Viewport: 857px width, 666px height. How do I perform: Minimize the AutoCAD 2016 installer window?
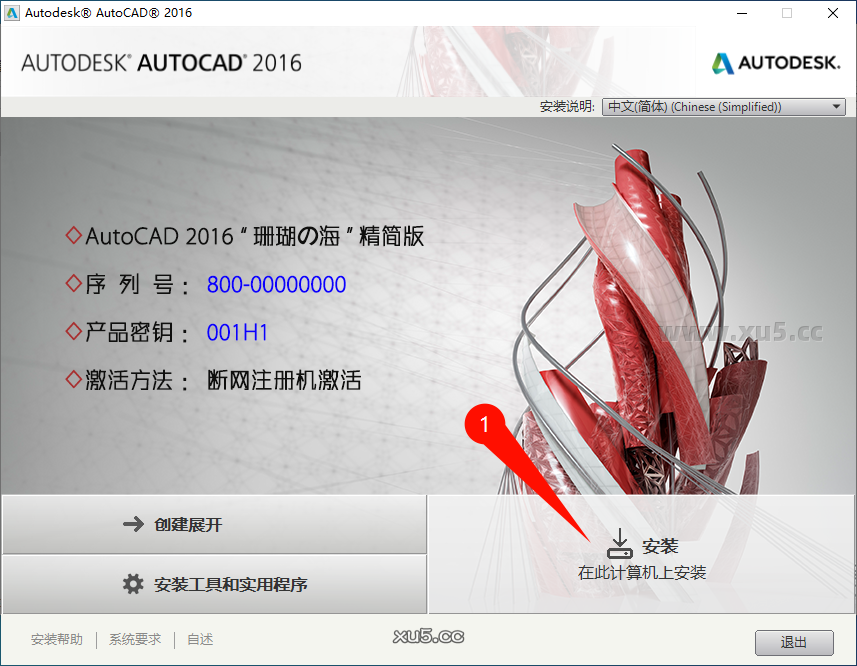click(x=740, y=13)
